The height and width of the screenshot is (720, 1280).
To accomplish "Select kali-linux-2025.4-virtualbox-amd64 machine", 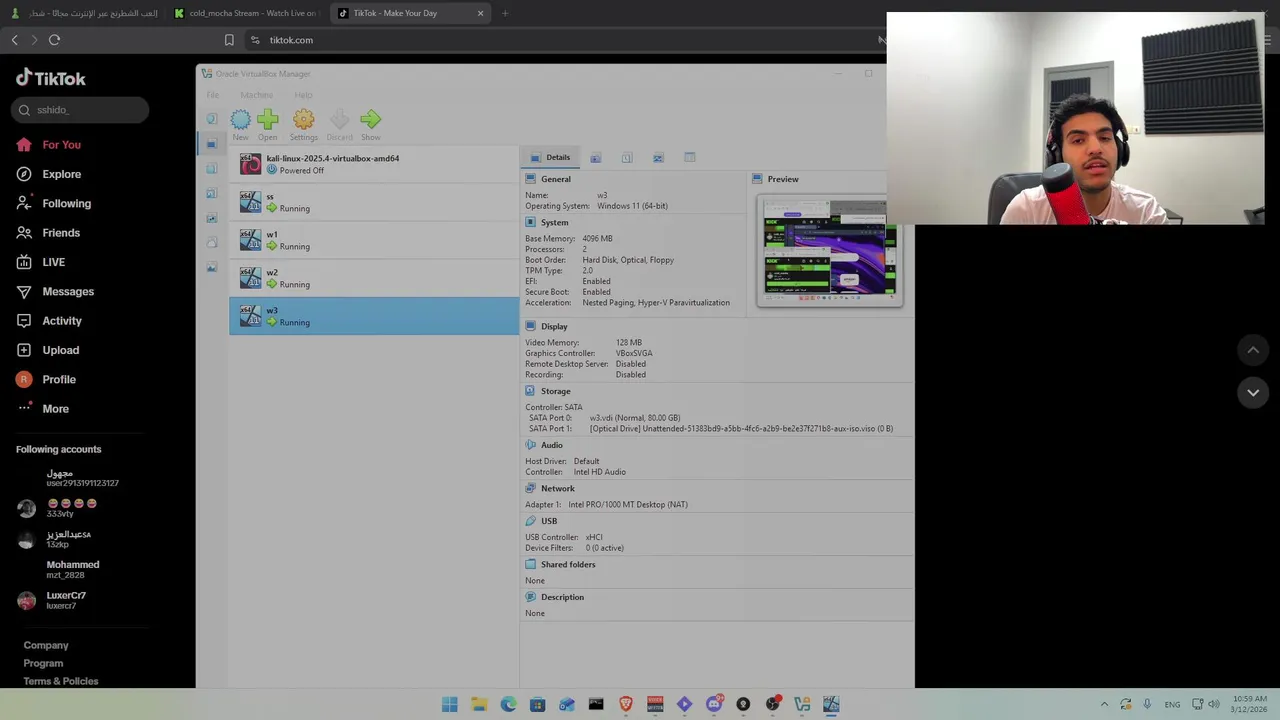I will point(374,164).
